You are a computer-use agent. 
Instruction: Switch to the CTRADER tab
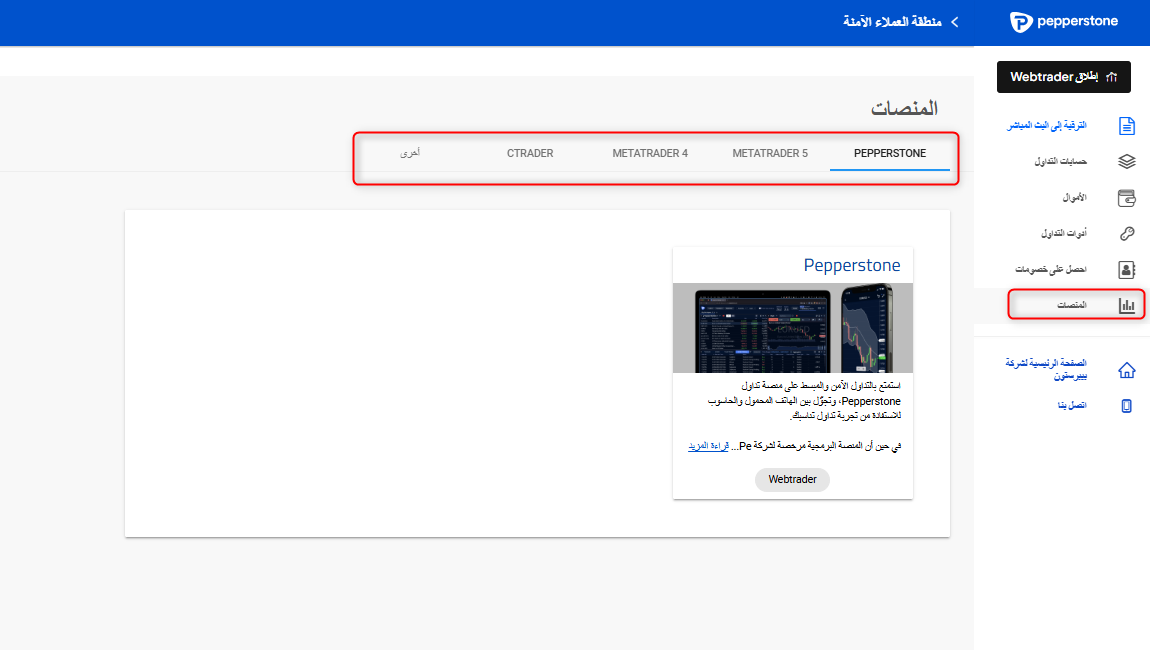click(530, 153)
